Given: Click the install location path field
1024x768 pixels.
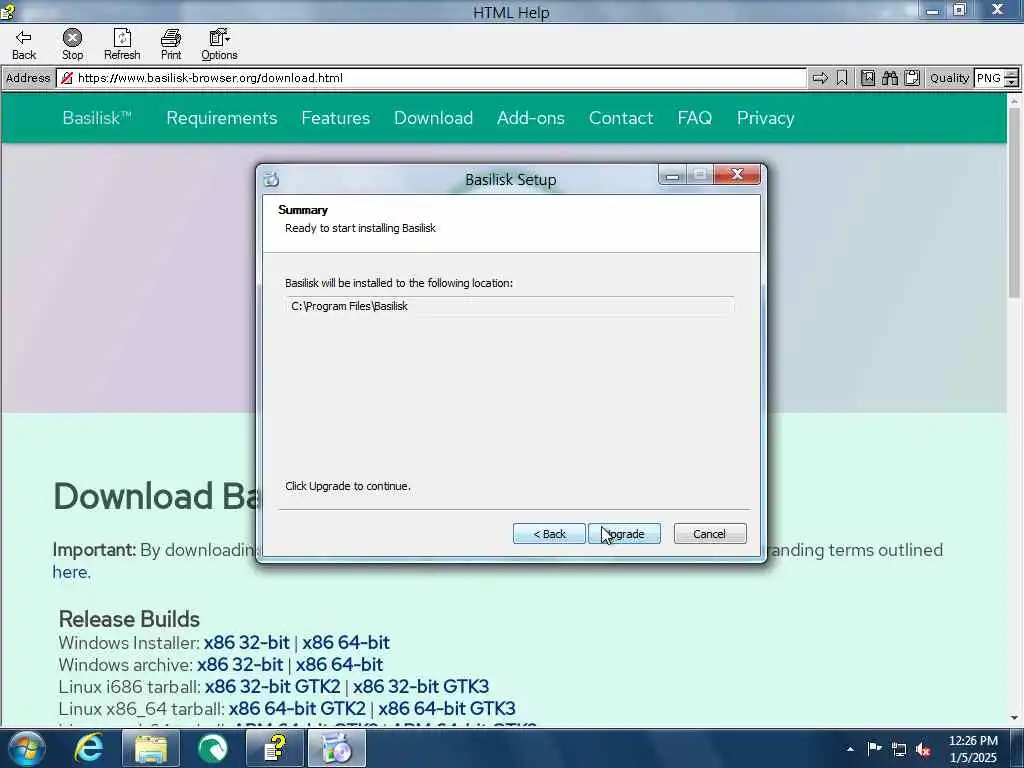Looking at the screenshot, I should (509, 306).
